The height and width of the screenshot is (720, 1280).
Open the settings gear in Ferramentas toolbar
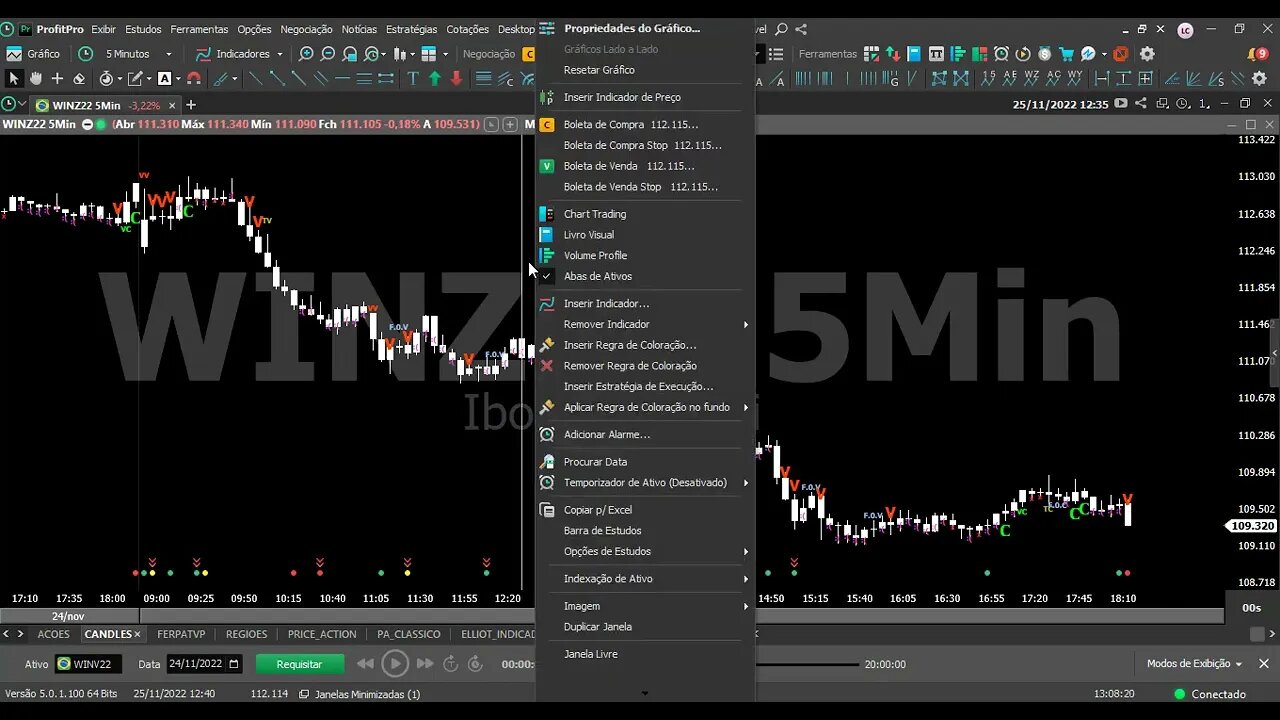pos(1147,54)
